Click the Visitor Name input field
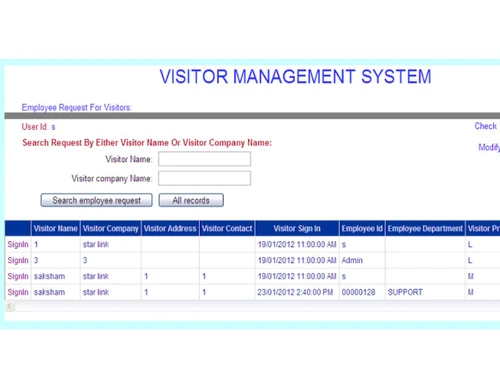The height and width of the screenshot is (375, 500). click(204, 159)
